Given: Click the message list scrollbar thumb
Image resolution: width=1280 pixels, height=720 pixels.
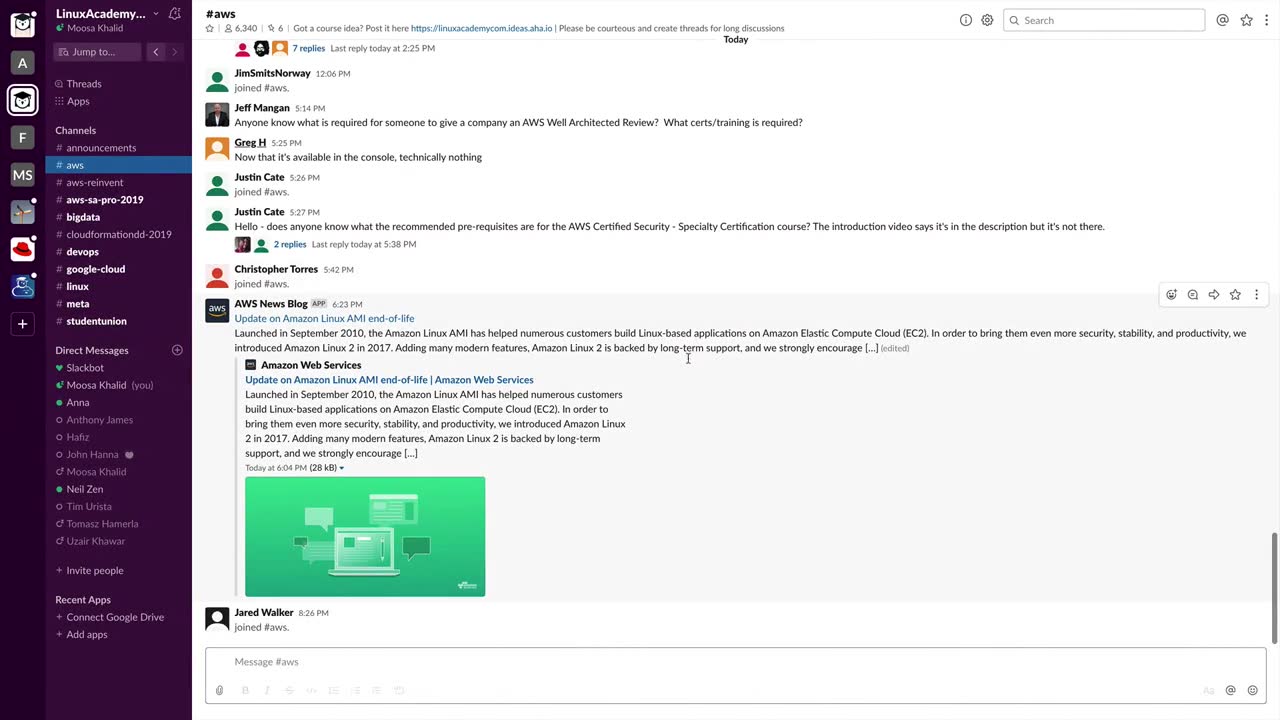Looking at the screenshot, I should pyautogui.click(x=1274, y=589).
